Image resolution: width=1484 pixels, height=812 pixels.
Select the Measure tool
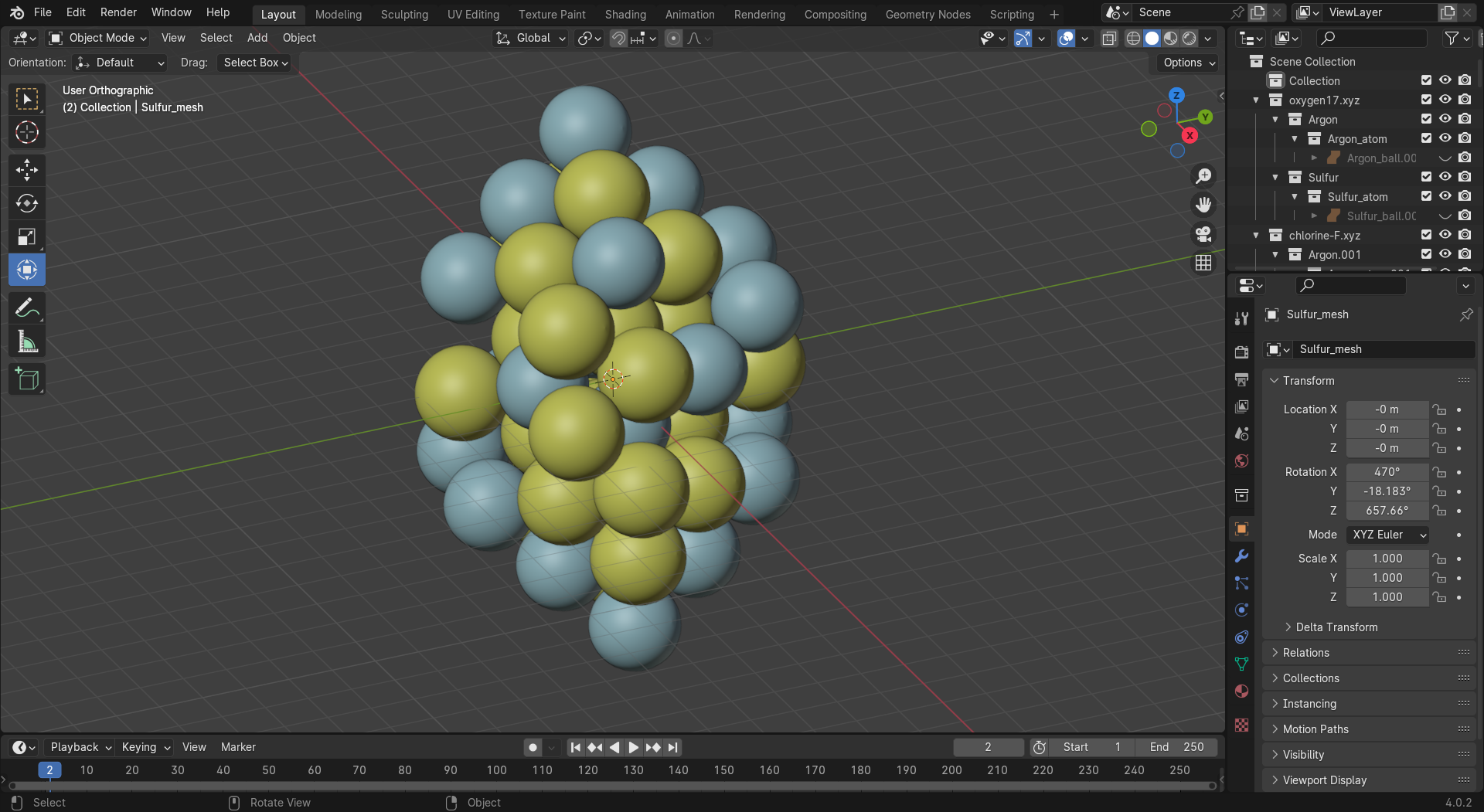click(x=27, y=341)
